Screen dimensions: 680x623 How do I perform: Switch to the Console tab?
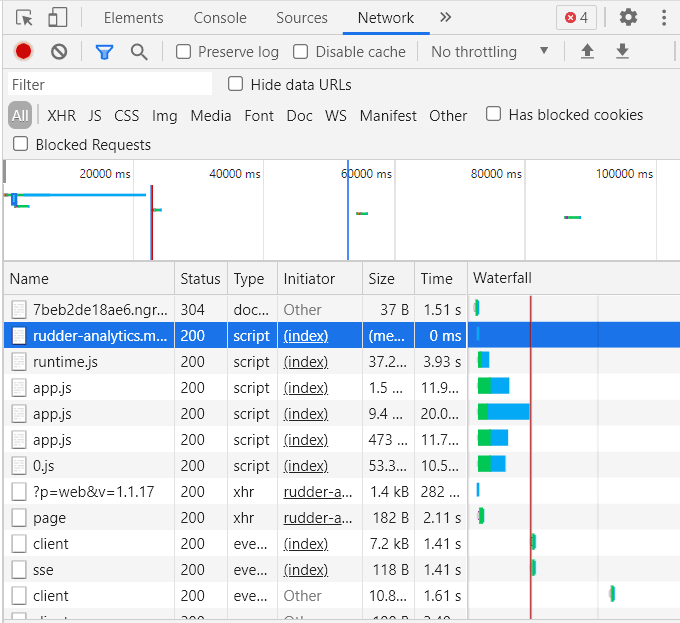coord(220,17)
